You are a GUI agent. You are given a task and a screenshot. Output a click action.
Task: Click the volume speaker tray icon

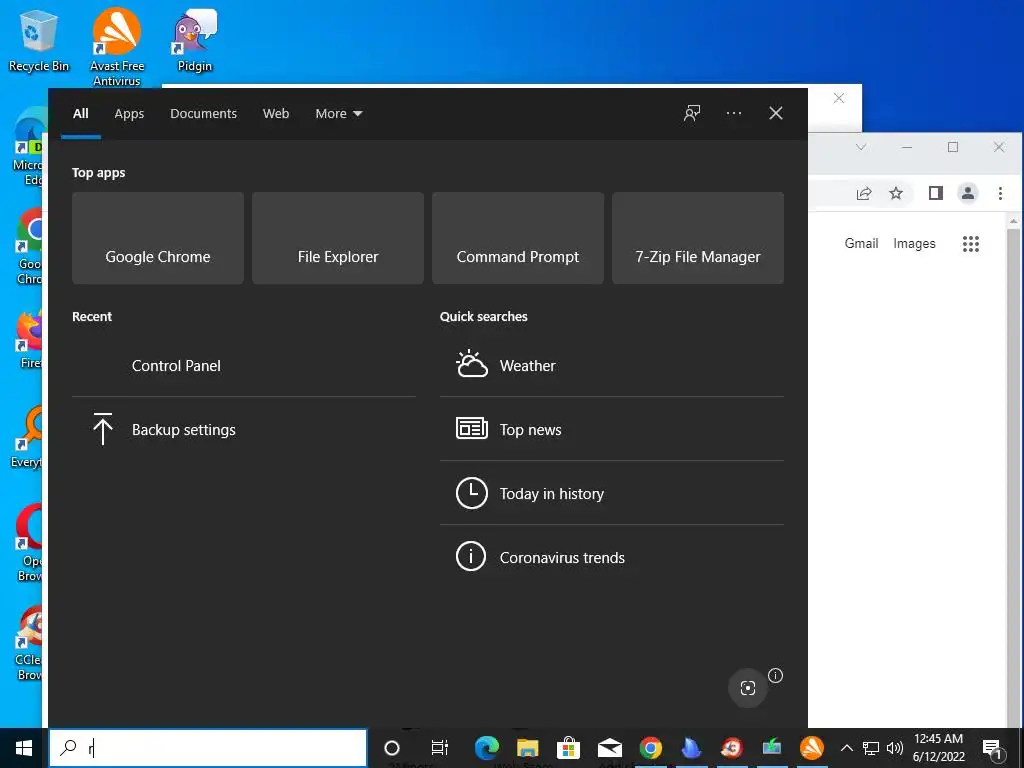(x=895, y=748)
